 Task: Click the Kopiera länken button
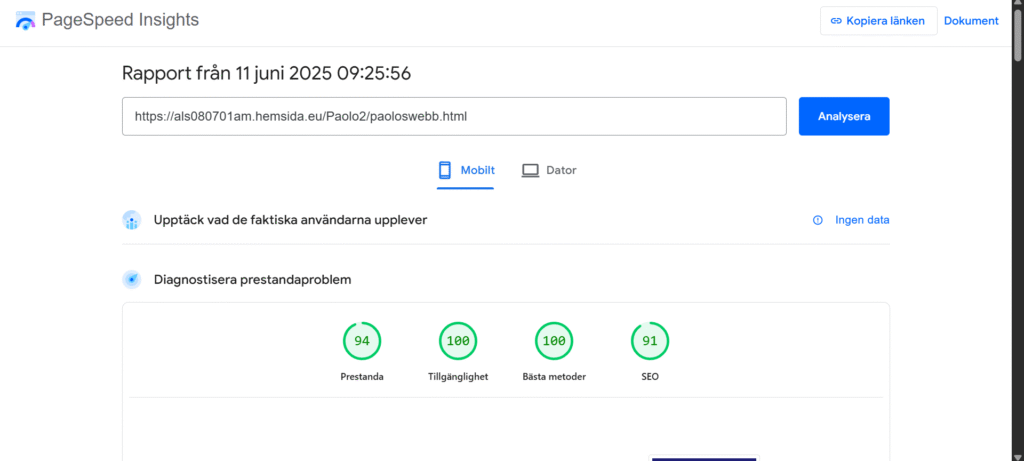(x=878, y=21)
